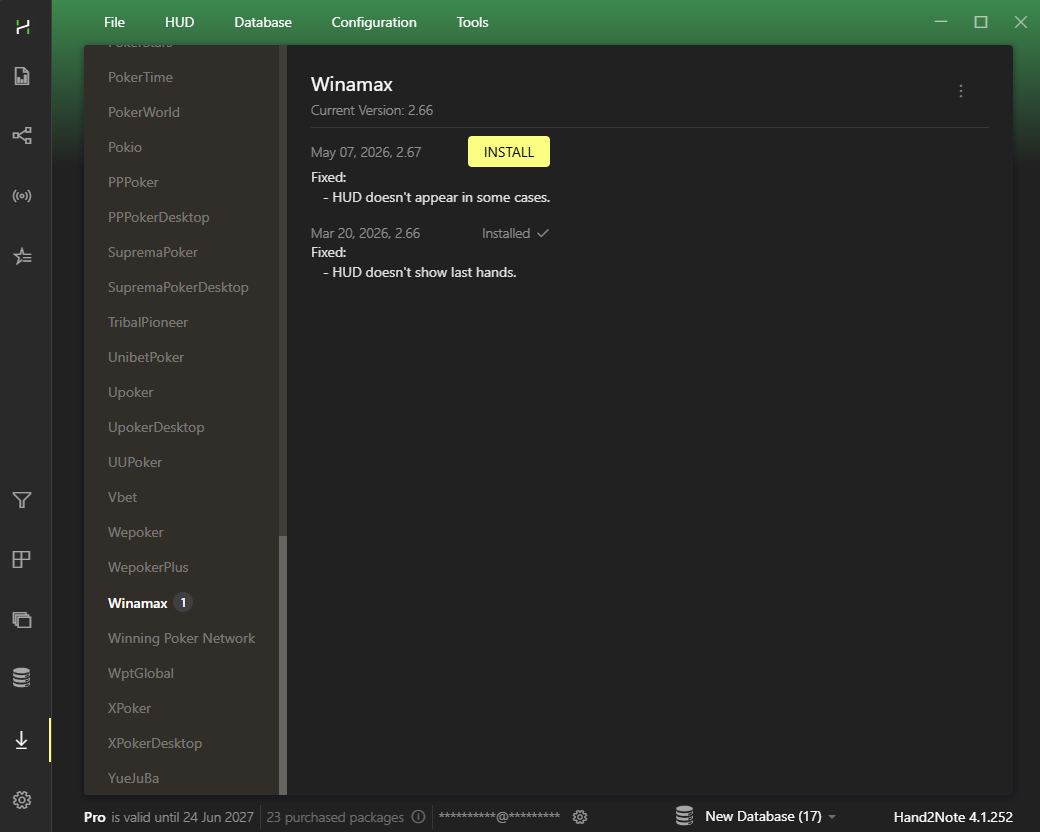Select XPoker in the room list

click(x=129, y=709)
